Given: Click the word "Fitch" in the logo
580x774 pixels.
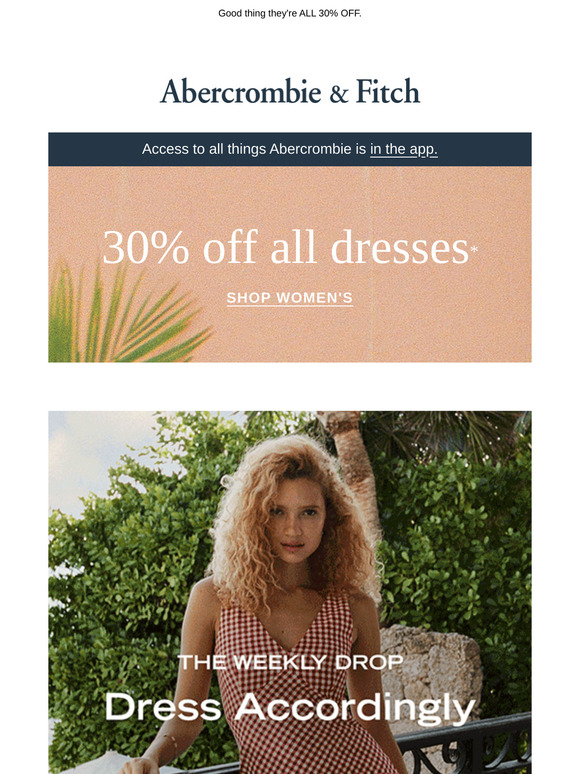Looking at the screenshot, I should (x=388, y=92).
